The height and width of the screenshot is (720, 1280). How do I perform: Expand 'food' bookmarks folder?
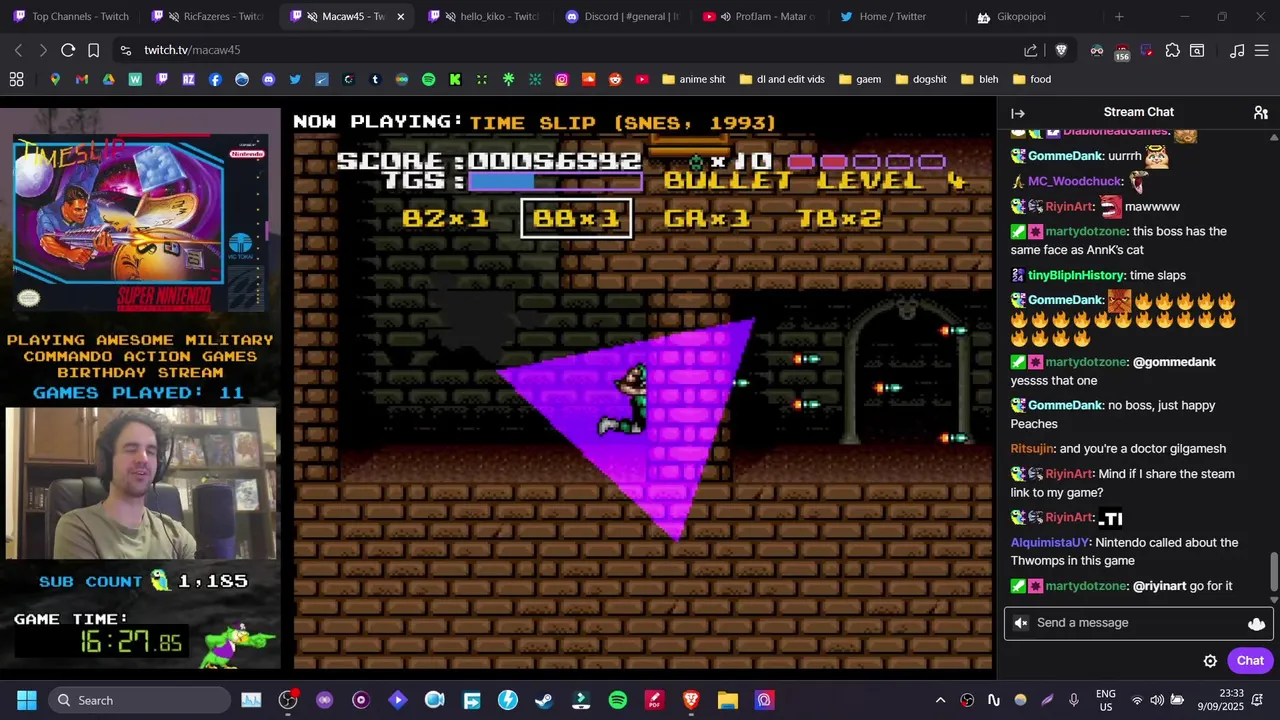coord(1032,79)
